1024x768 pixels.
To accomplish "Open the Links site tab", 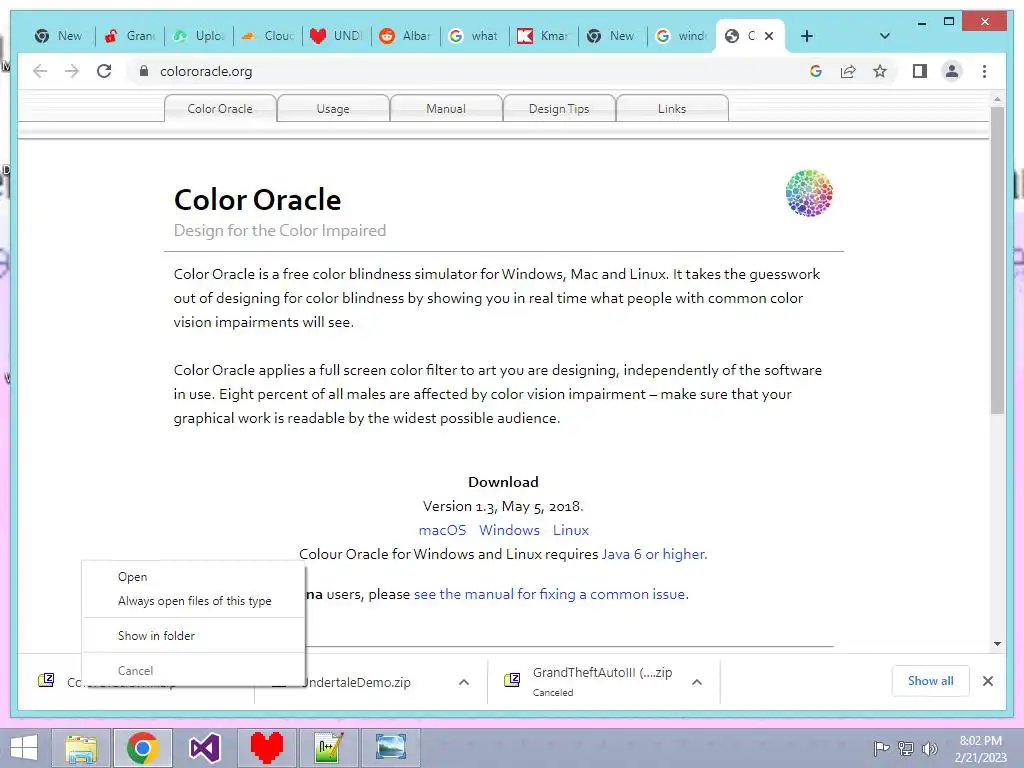I will (672, 109).
